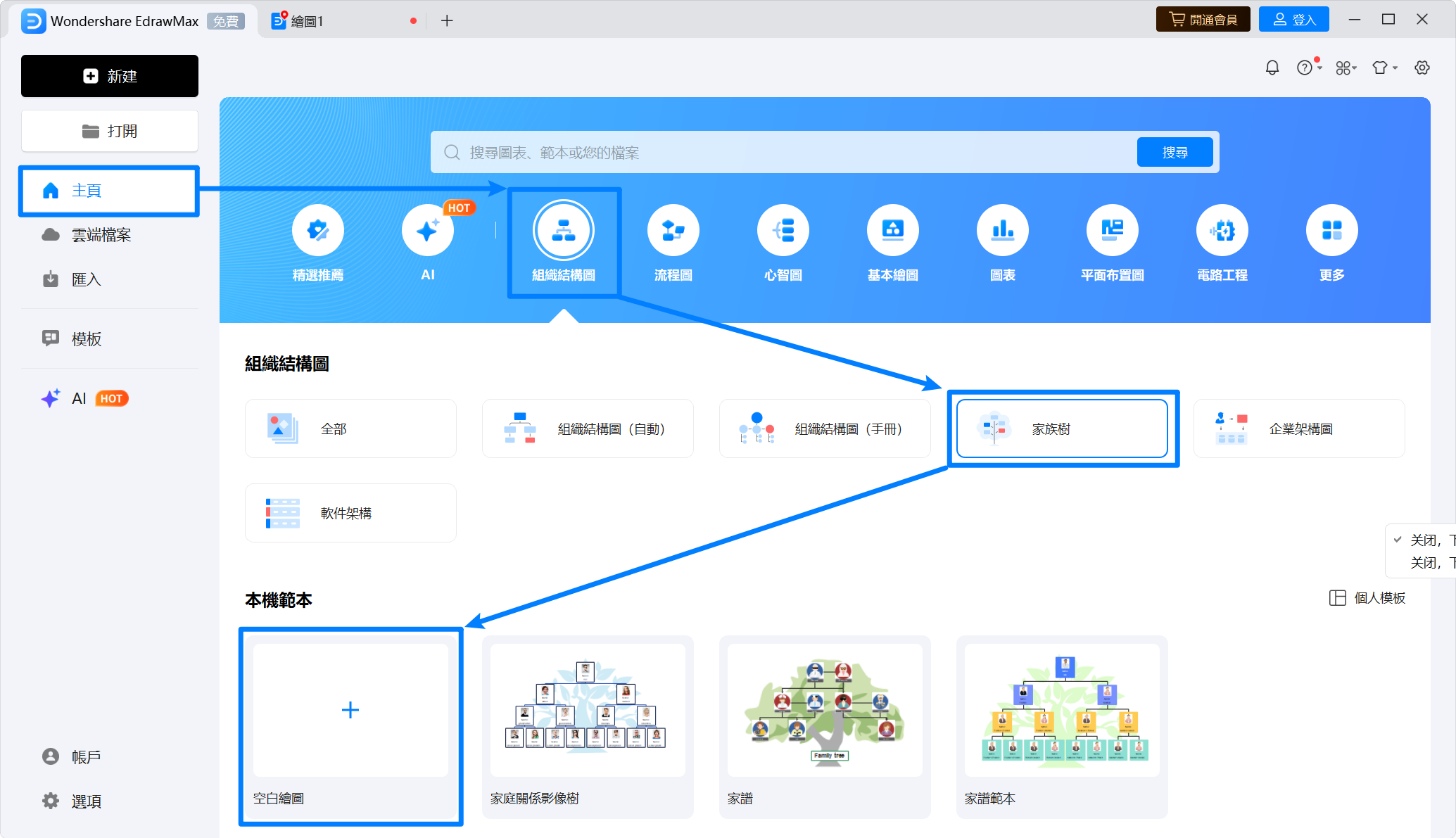Select the 平面布置圖 category icon
The width and height of the screenshot is (1456, 838).
tap(1113, 230)
